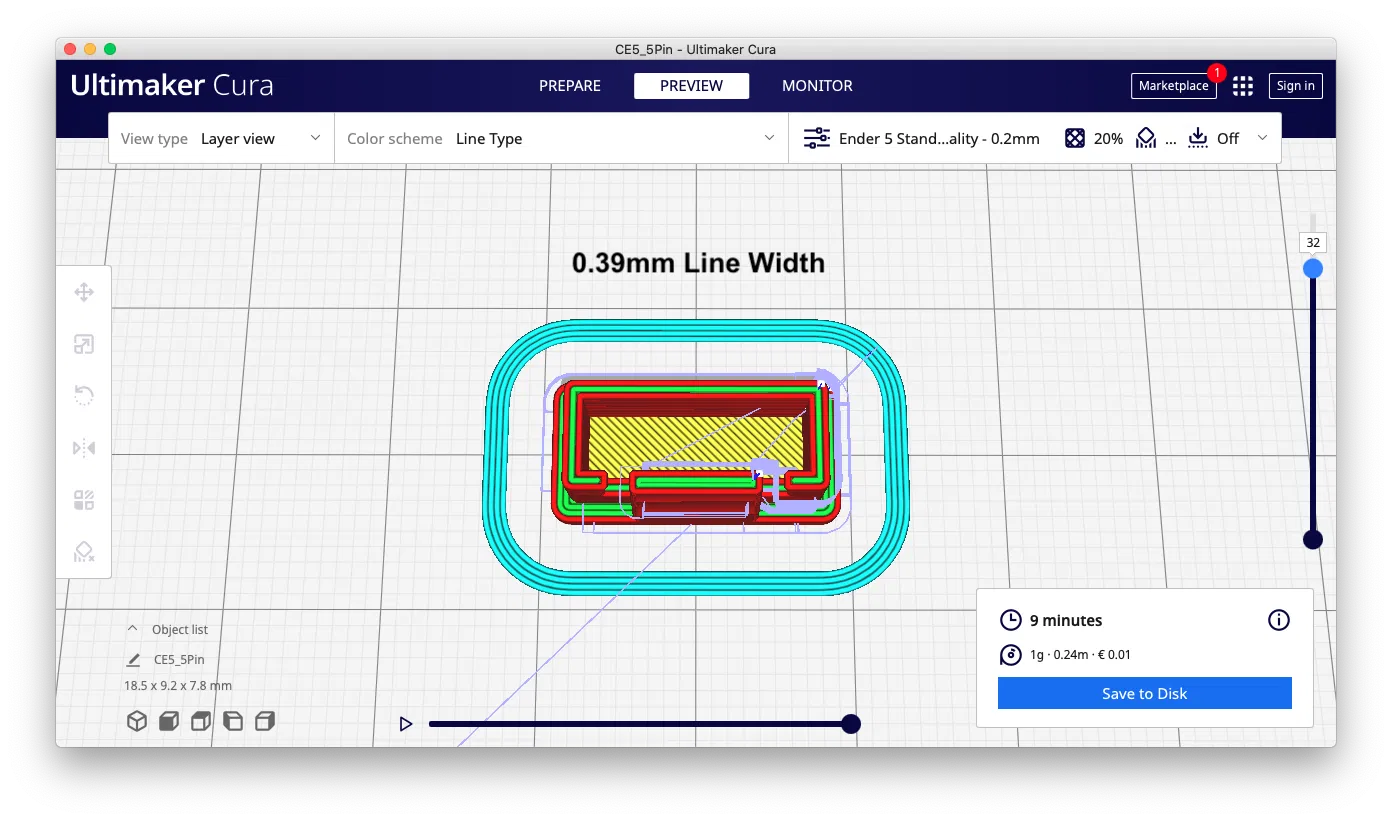
Task: Select the Mirror tool icon
Action: click(x=84, y=448)
